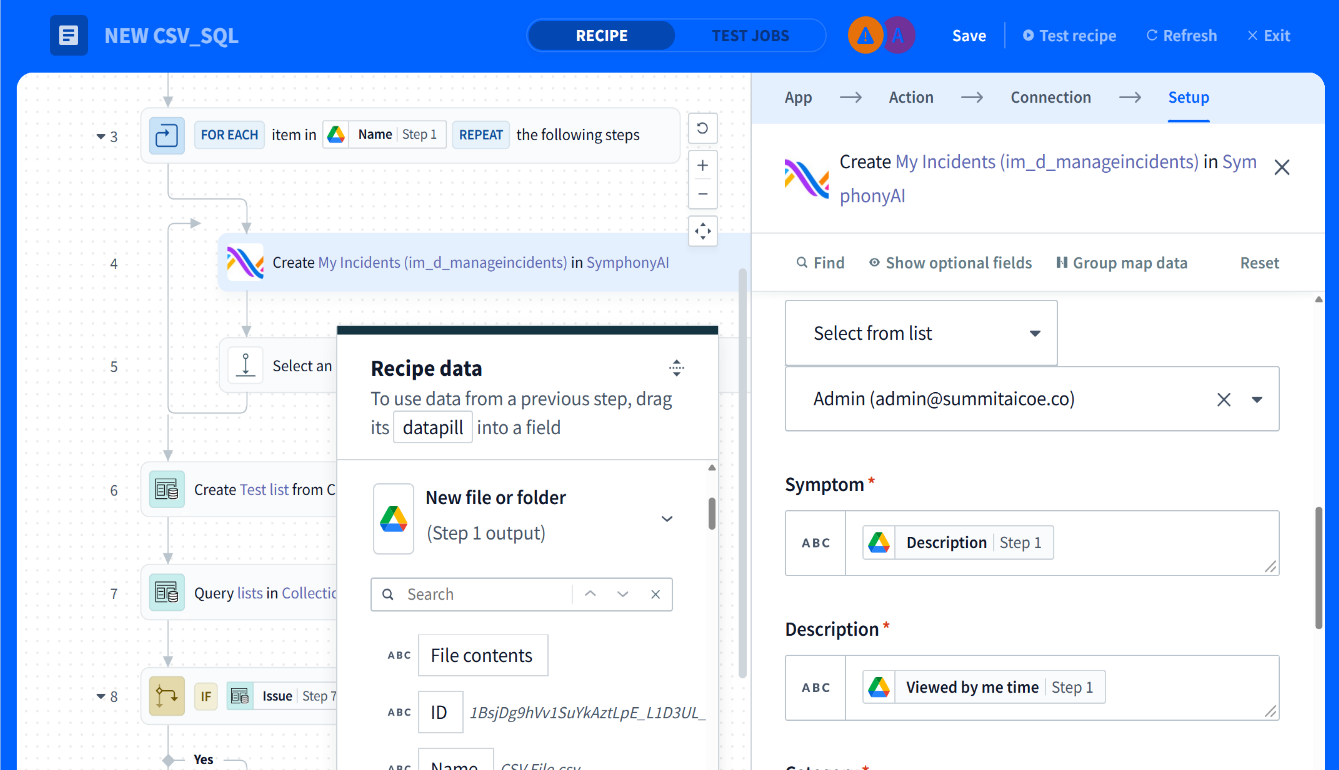This screenshot has height=770, width=1339.
Task: Click Find in setup toolbar
Action: click(x=820, y=263)
